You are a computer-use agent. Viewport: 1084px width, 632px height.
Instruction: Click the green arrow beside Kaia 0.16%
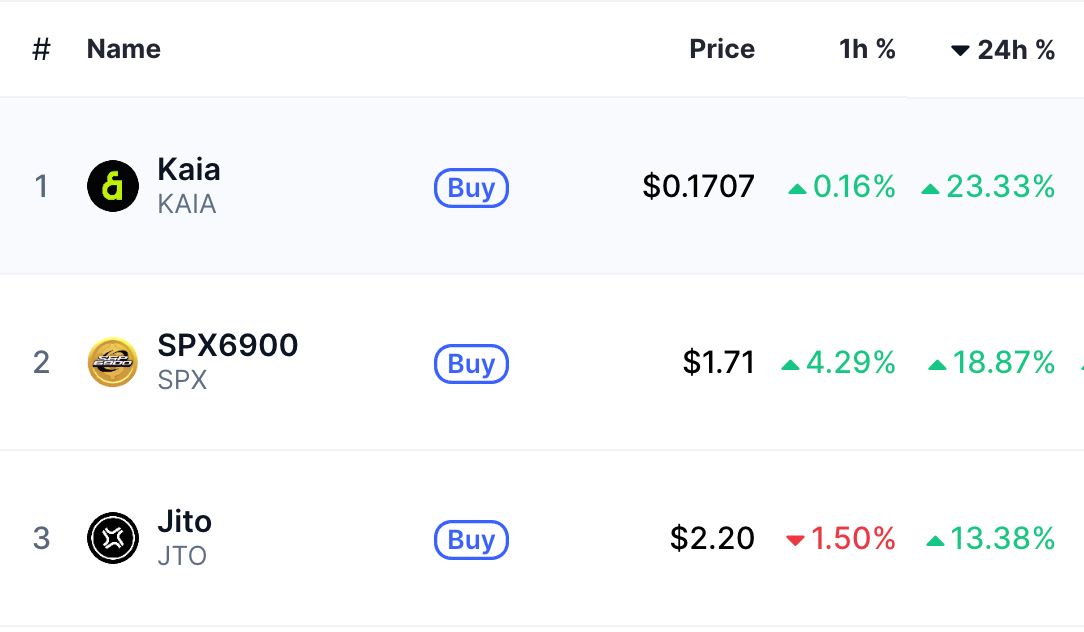point(797,189)
